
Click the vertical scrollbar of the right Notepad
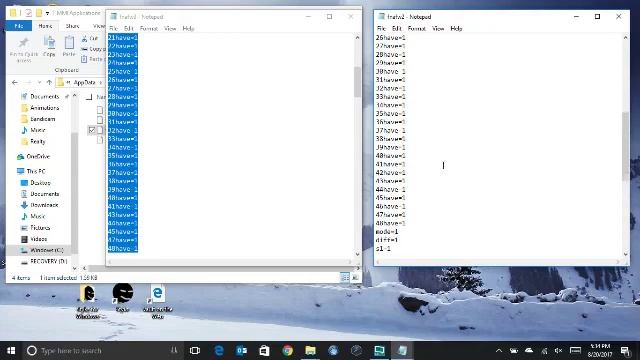pos(625,145)
